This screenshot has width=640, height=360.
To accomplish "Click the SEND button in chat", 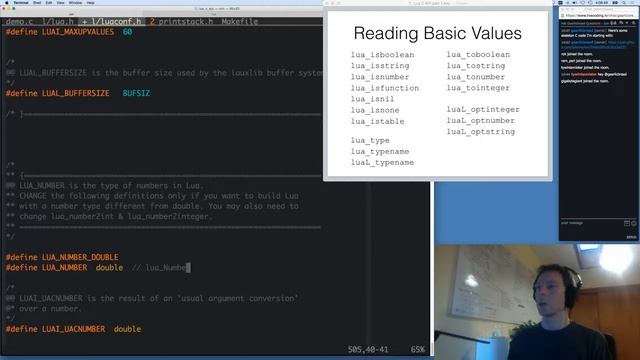I will pyautogui.click(x=631, y=237).
